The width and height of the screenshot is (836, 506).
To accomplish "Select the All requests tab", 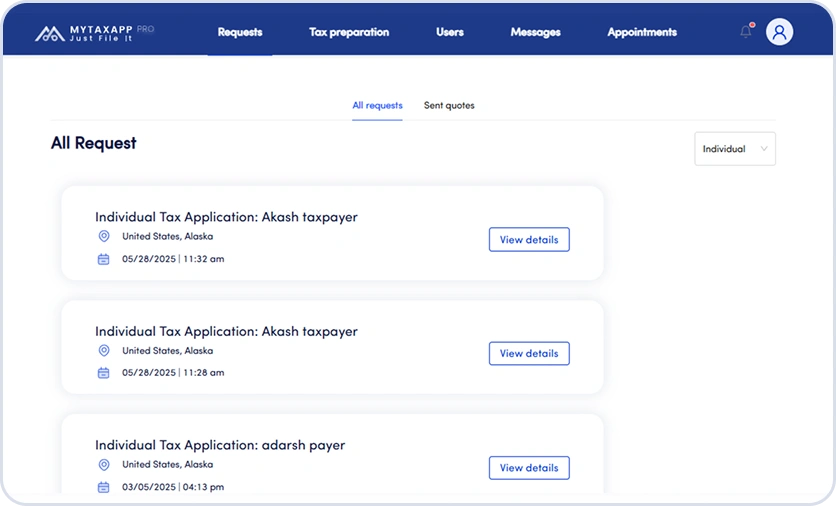I will 377,106.
